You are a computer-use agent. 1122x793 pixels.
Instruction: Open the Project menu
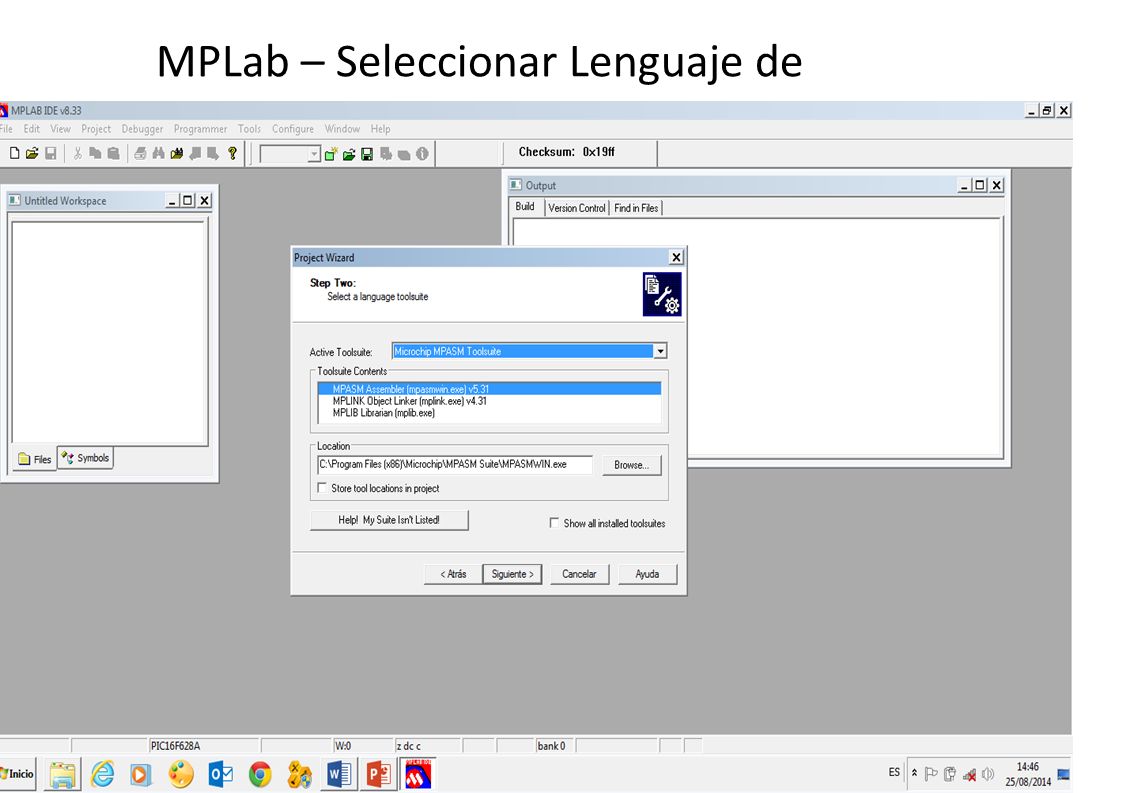click(96, 129)
